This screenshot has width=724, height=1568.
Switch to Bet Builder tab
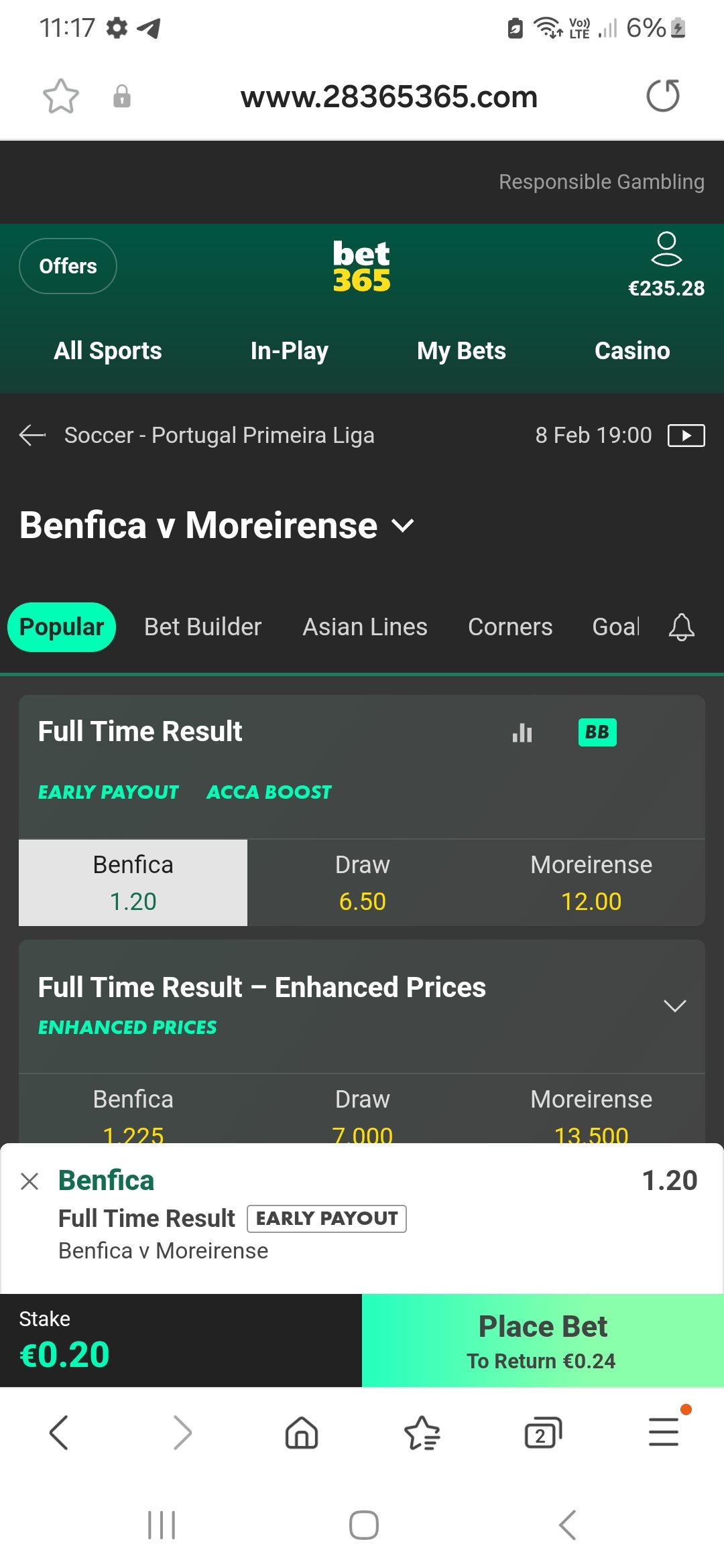pyautogui.click(x=202, y=627)
